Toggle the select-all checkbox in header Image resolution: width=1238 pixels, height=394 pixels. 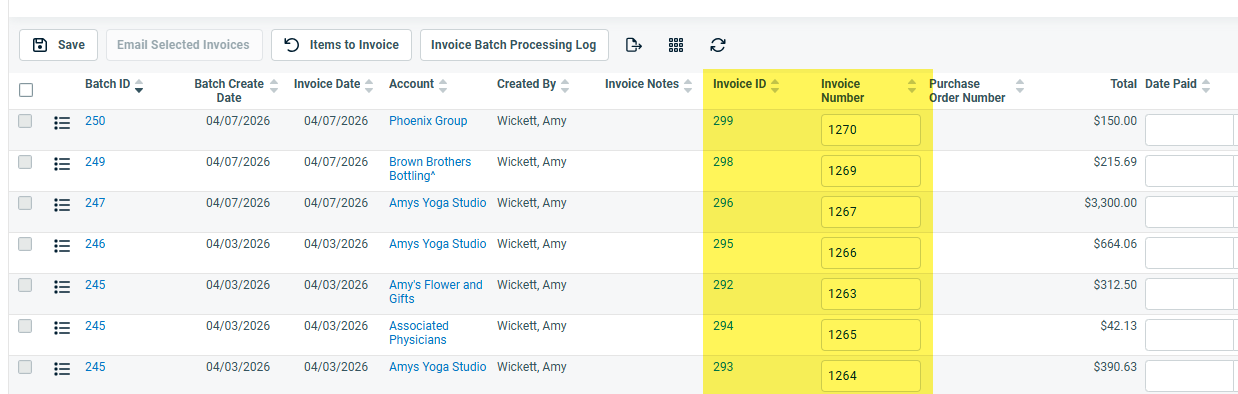[26, 90]
